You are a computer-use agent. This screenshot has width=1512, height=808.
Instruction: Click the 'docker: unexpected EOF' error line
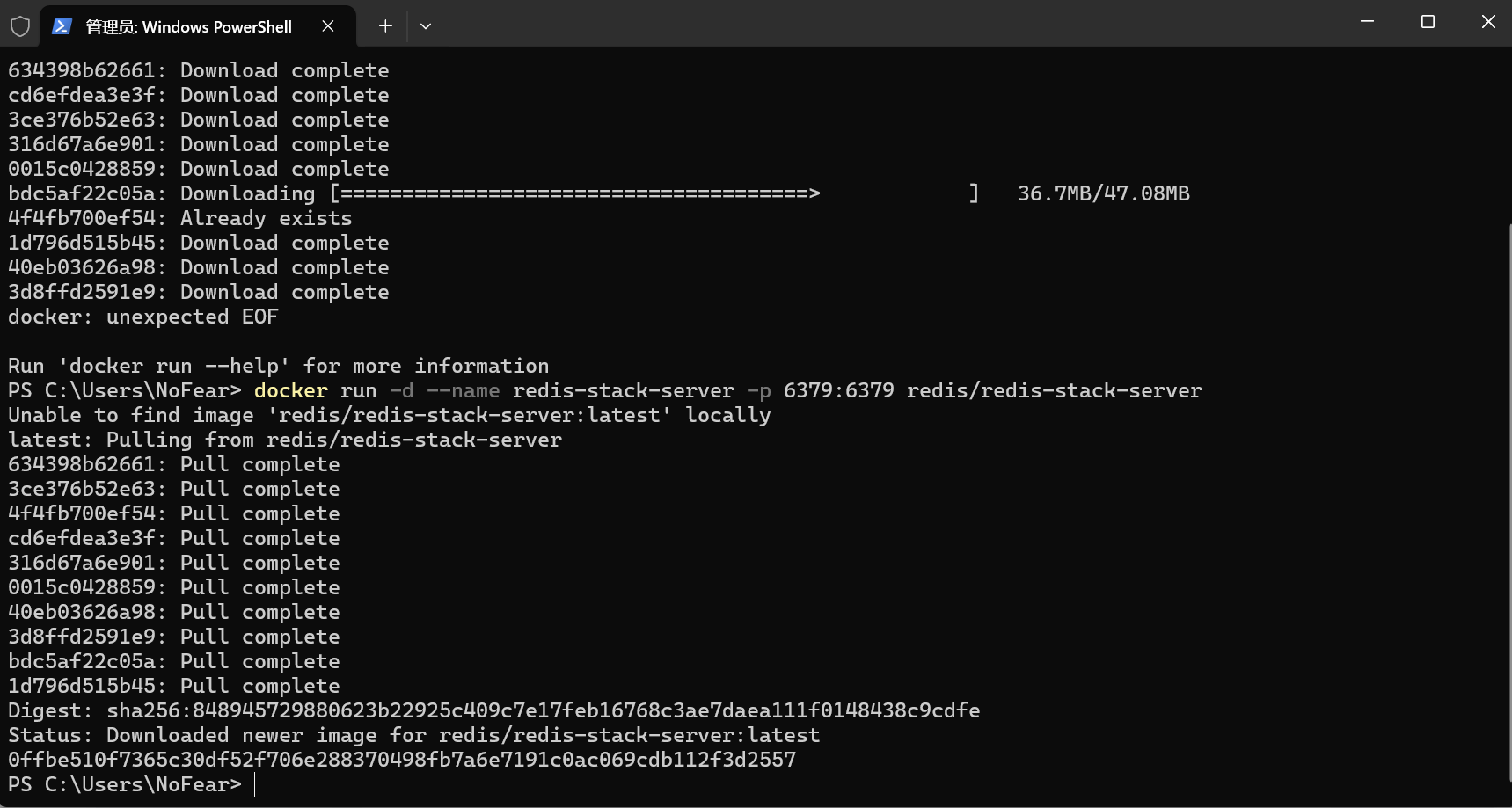click(142, 317)
